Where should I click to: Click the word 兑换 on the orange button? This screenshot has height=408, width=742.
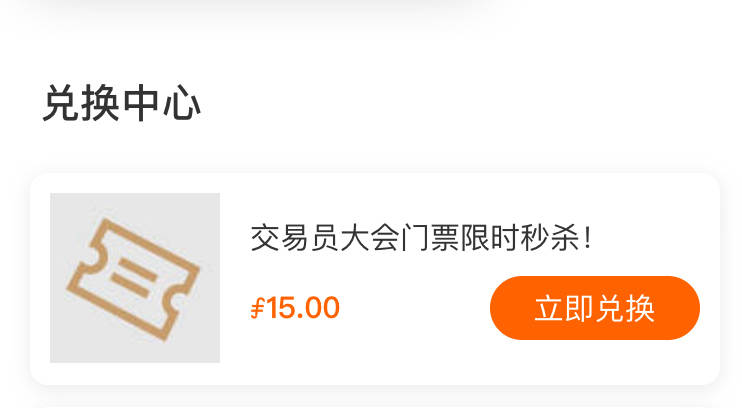coord(625,309)
